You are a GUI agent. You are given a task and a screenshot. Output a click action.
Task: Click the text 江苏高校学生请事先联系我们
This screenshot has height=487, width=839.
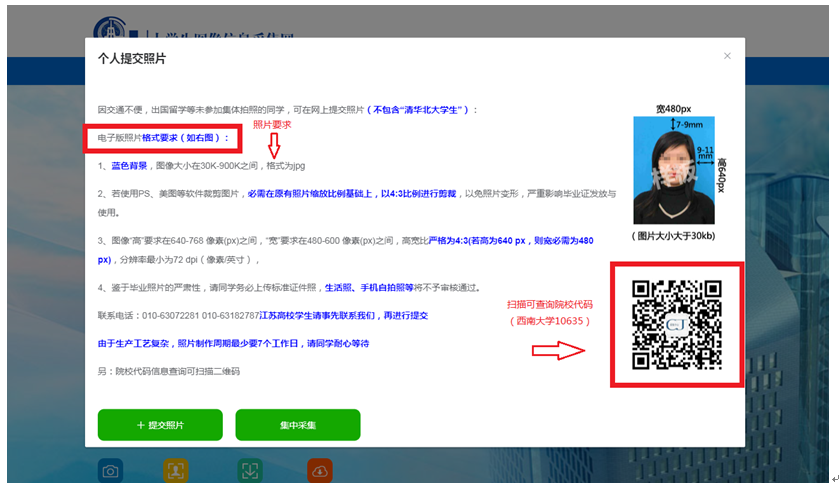pyautogui.click(x=317, y=316)
